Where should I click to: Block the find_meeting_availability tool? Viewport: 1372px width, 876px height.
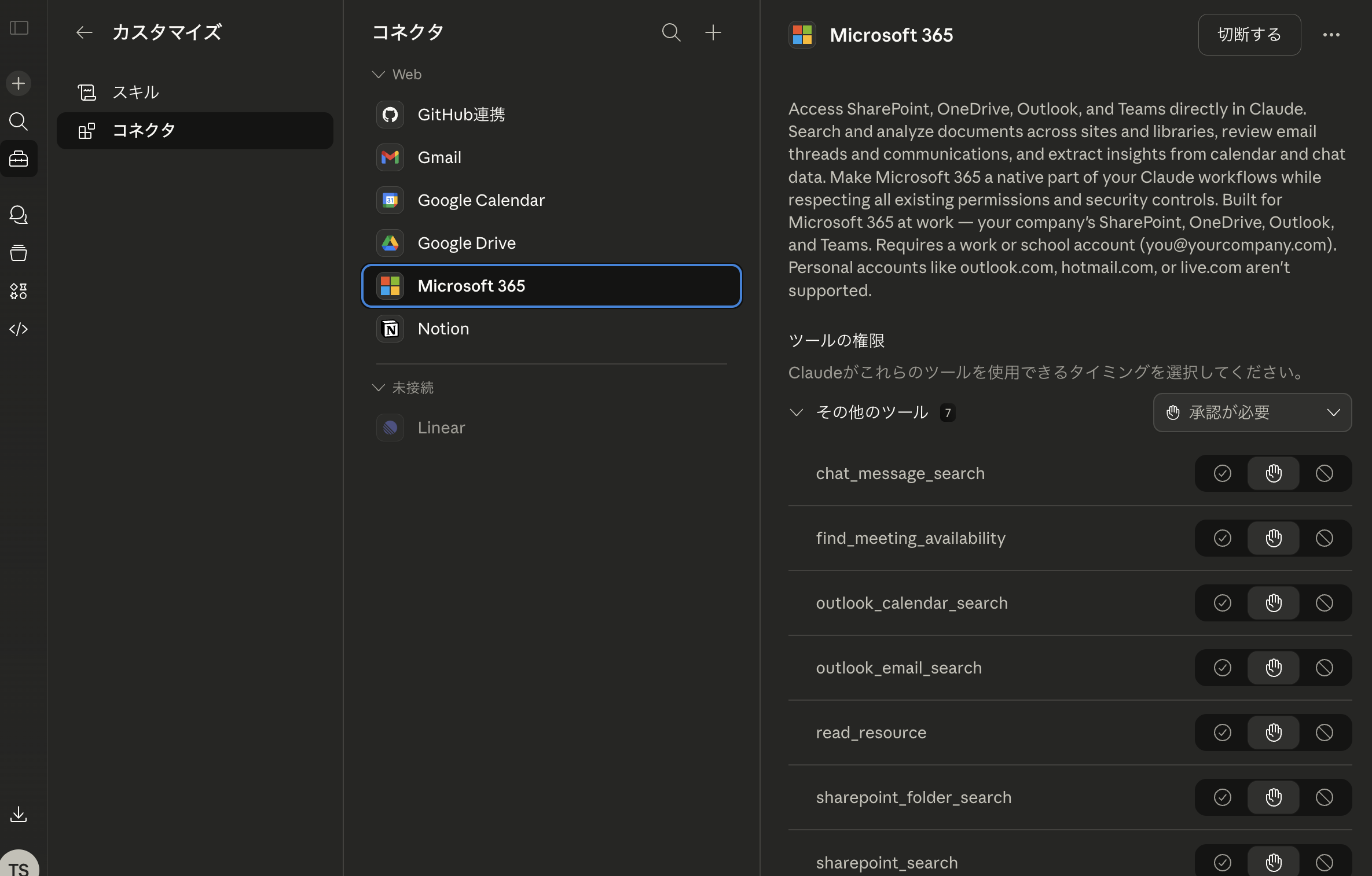coord(1324,538)
